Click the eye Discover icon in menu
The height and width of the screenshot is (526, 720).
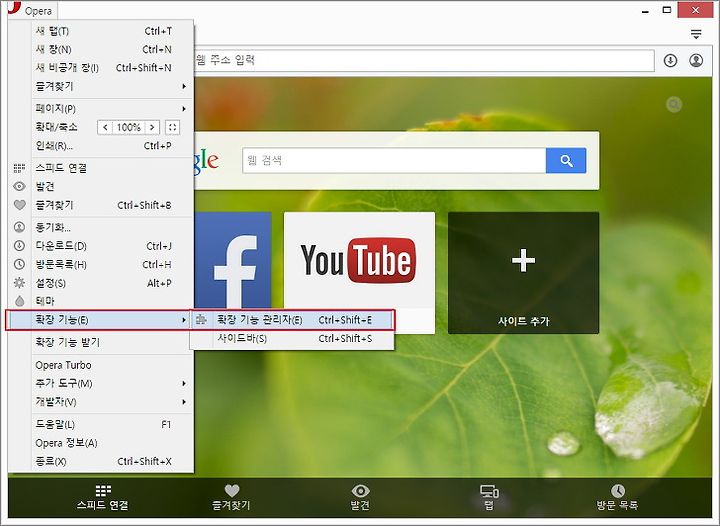[19, 186]
